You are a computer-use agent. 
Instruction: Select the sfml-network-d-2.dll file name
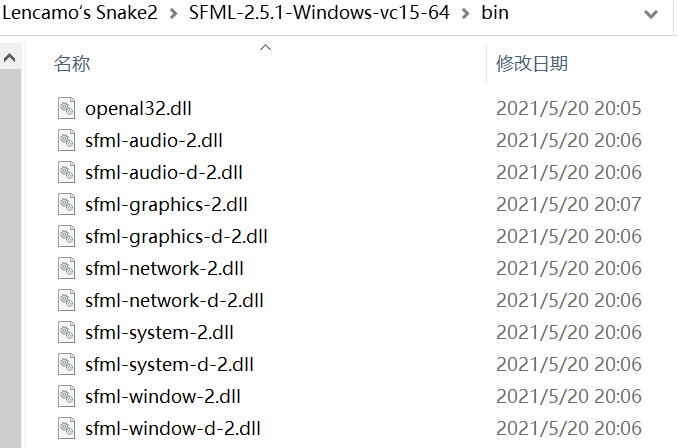click(x=174, y=300)
